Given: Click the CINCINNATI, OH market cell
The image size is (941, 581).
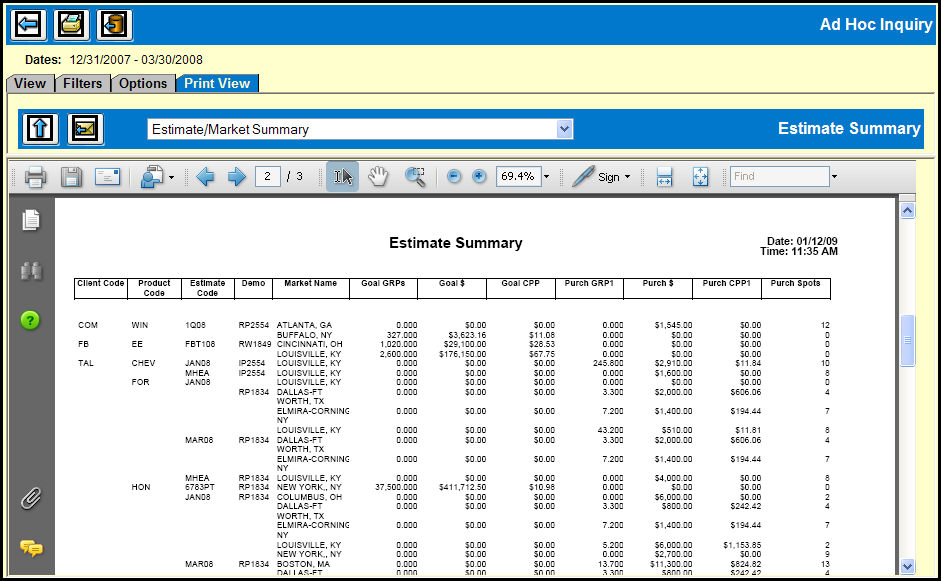Looking at the screenshot, I should pos(310,345).
